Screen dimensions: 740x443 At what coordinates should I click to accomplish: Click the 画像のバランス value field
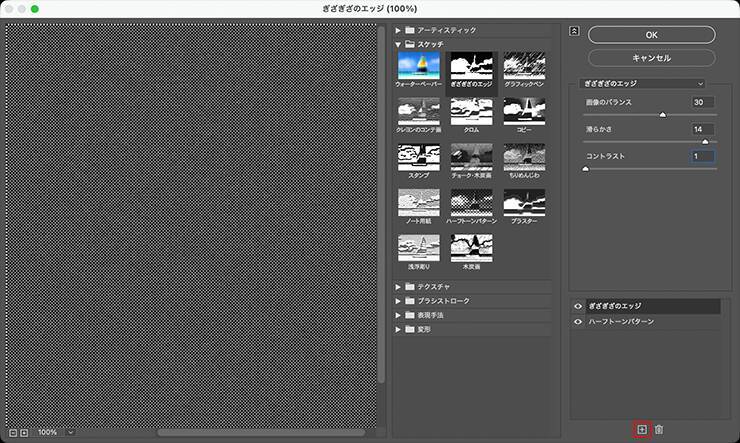click(703, 102)
